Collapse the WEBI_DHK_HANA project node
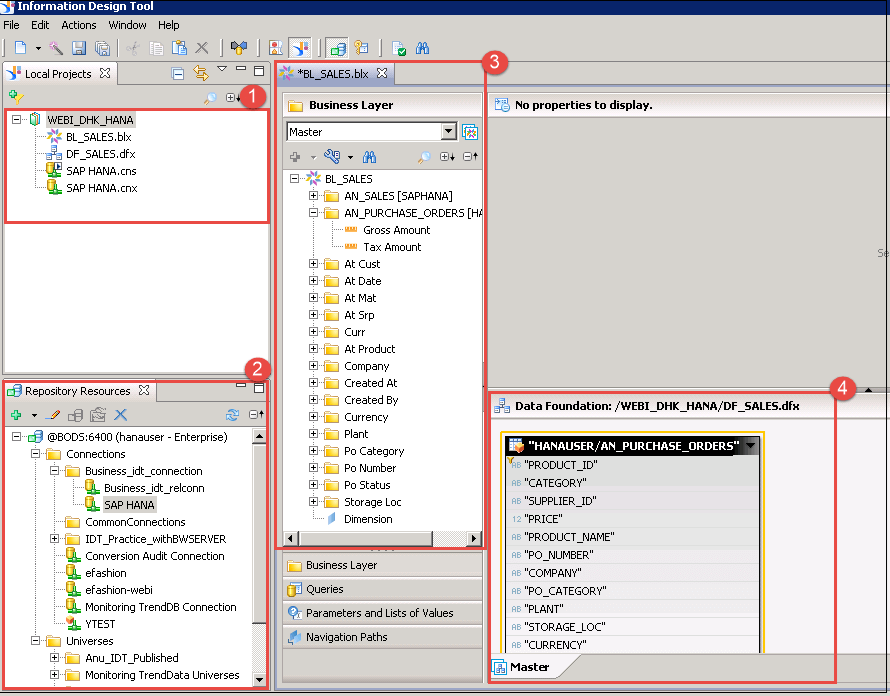 pos(17,120)
